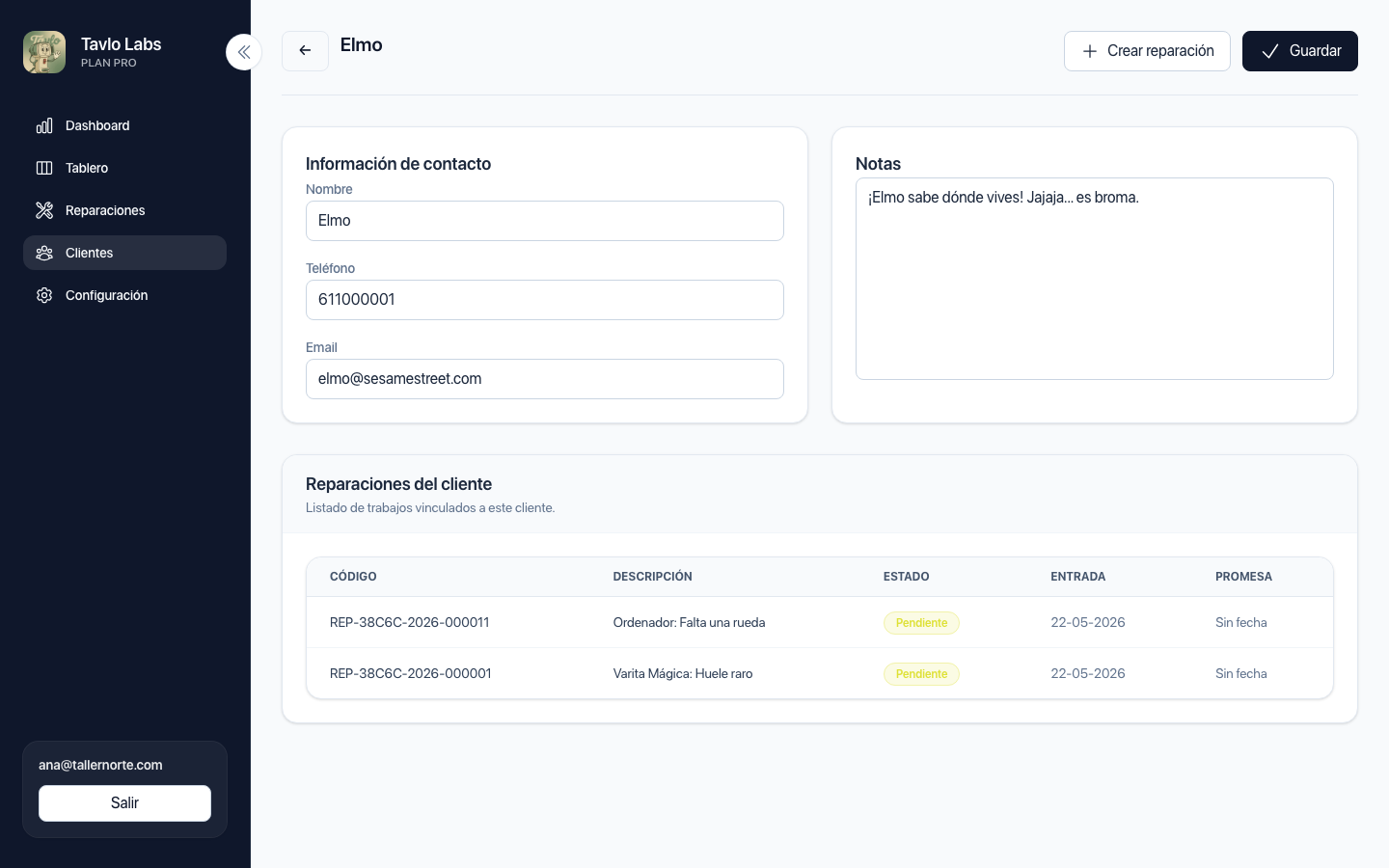Click the ana@tallernorte.com account email
Image resolution: width=1389 pixels, height=868 pixels.
(100, 765)
